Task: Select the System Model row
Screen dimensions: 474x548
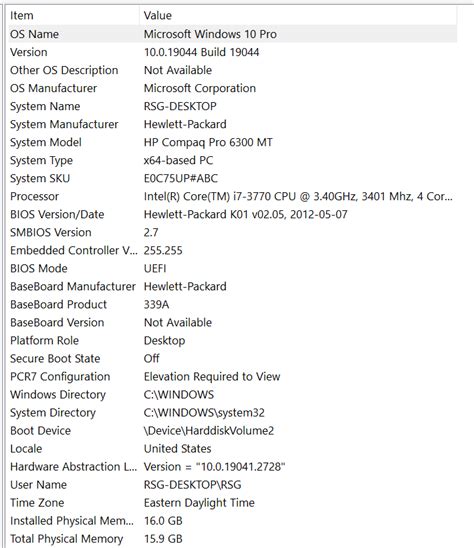Action: tap(232, 142)
